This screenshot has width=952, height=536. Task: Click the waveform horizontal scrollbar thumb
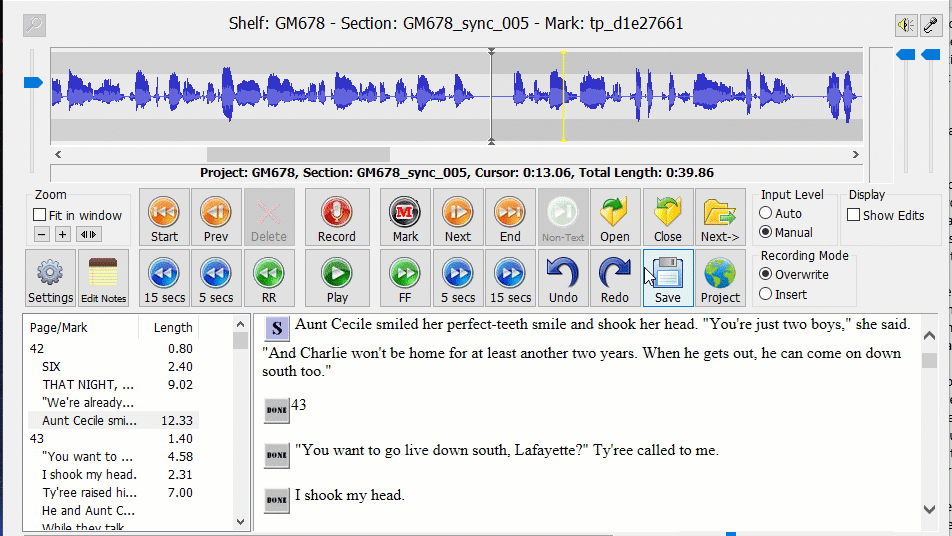pos(298,154)
